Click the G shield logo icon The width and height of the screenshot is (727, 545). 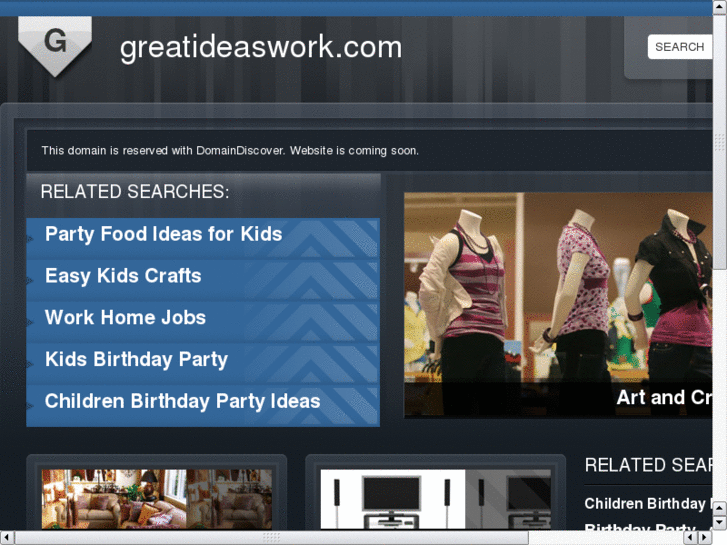tap(55, 46)
